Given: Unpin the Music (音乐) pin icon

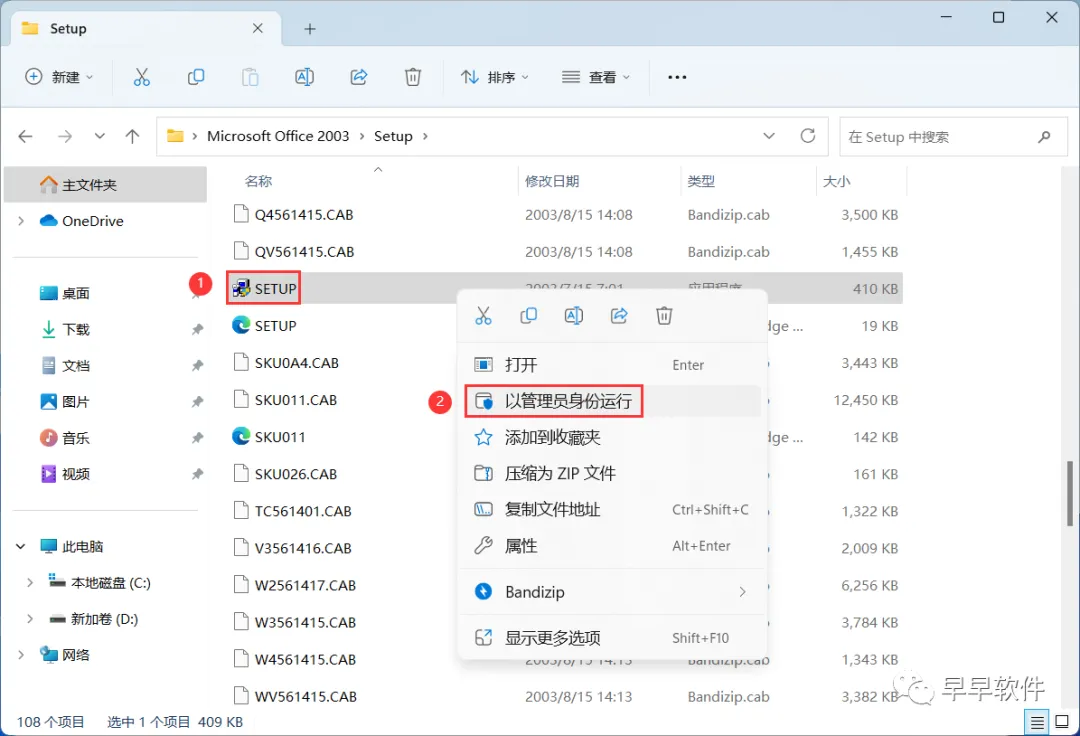Looking at the screenshot, I should [x=198, y=437].
